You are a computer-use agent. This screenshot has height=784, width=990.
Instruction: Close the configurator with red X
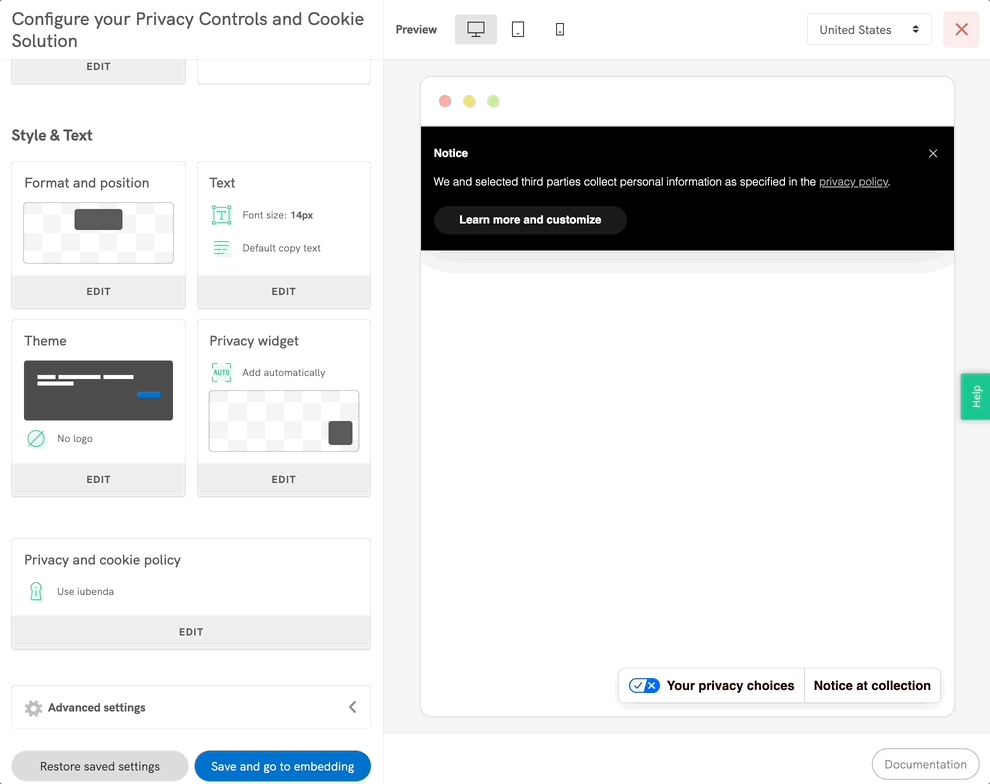click(961, 30)
